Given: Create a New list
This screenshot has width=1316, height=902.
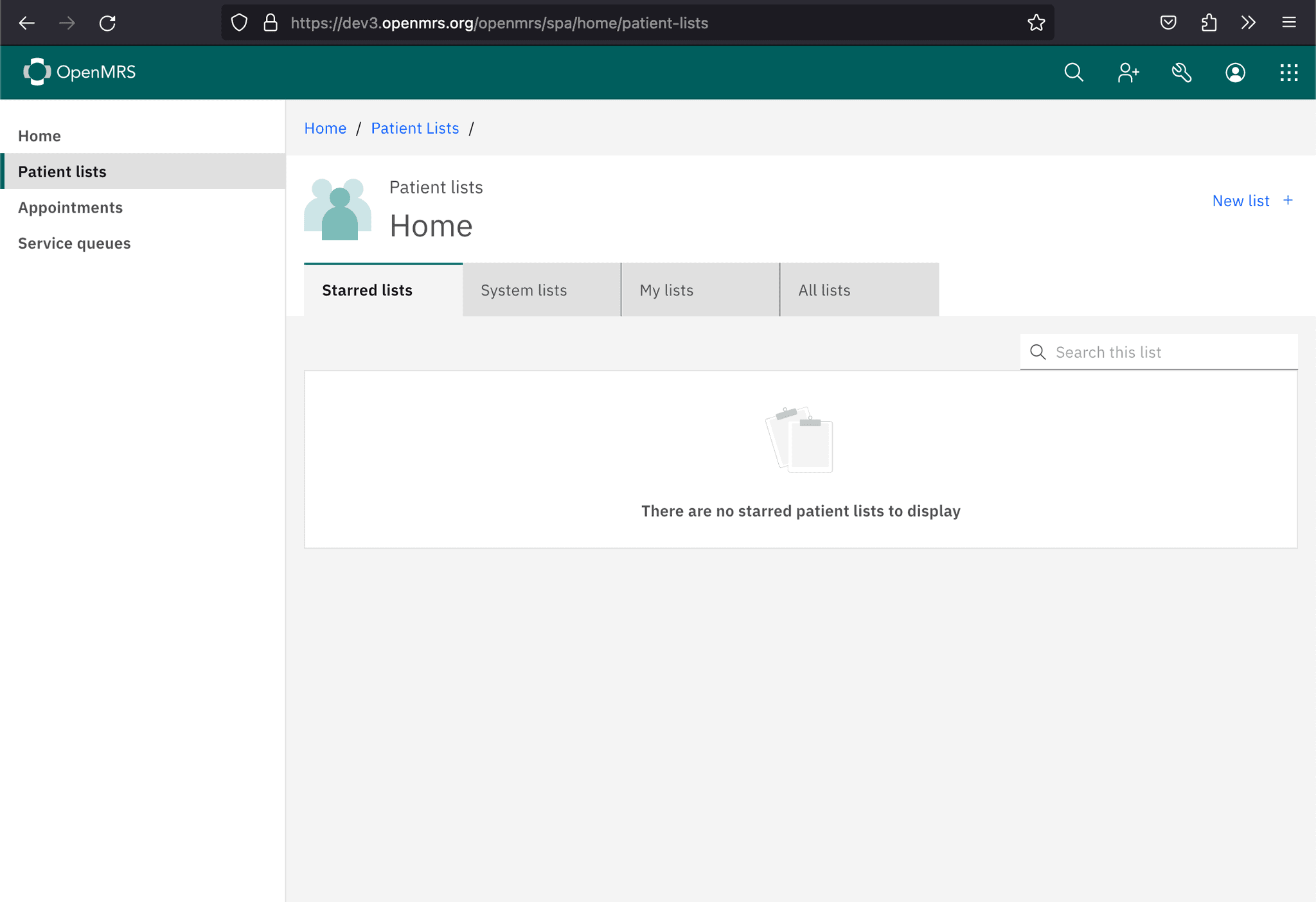Looking at the screenshot, I should point(1252,201).
